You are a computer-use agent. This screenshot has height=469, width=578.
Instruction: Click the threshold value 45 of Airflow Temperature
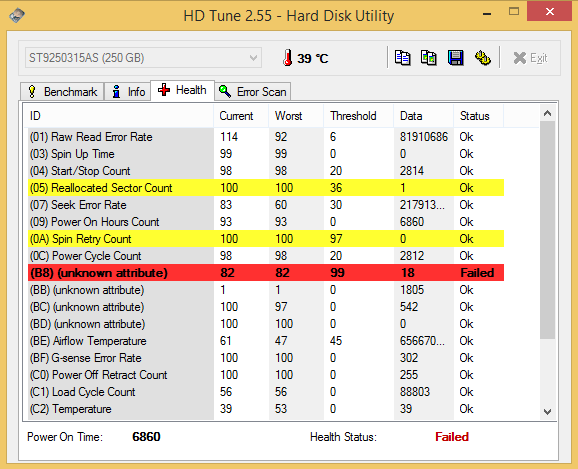tap(336, 341)
